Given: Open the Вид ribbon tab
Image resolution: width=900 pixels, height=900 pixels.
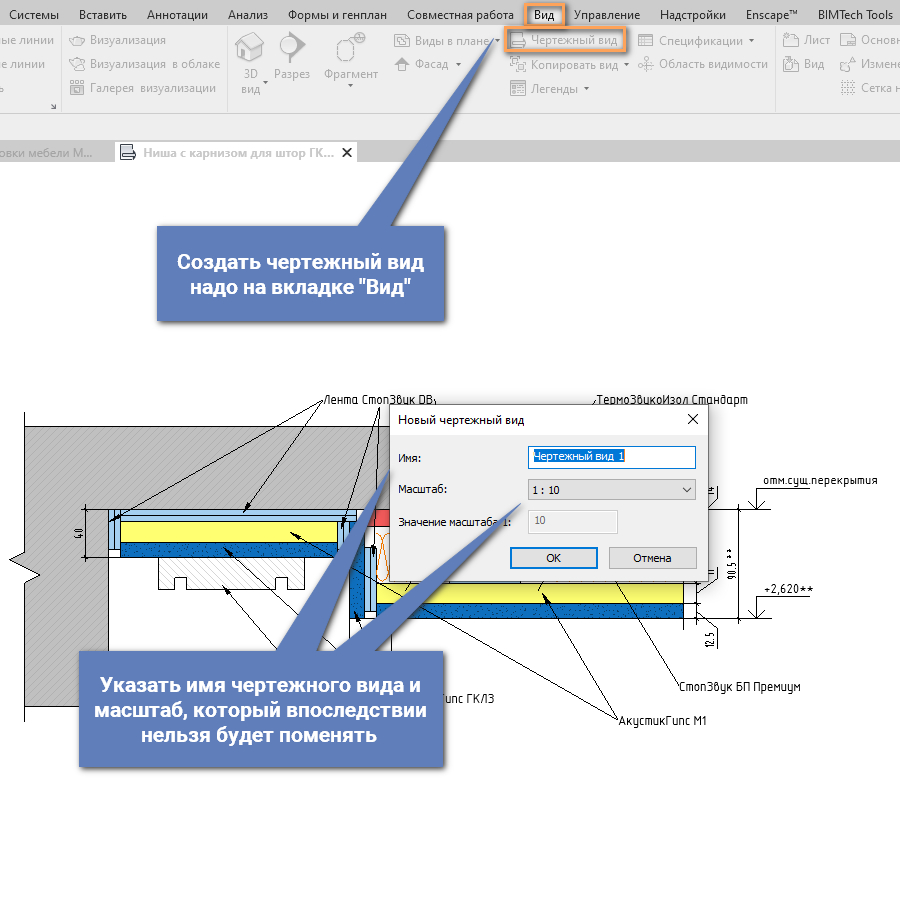Looking at the screenshot, I should coord(544,14).
